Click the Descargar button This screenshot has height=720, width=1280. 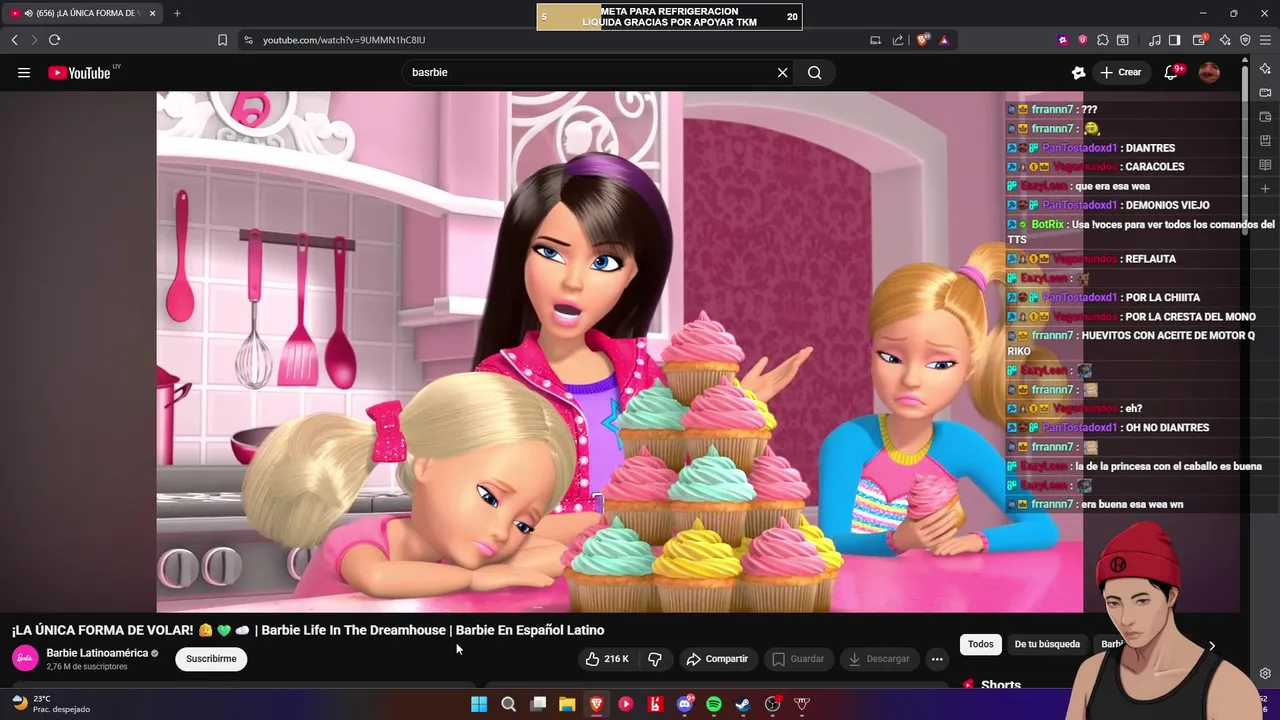(880, 659)
